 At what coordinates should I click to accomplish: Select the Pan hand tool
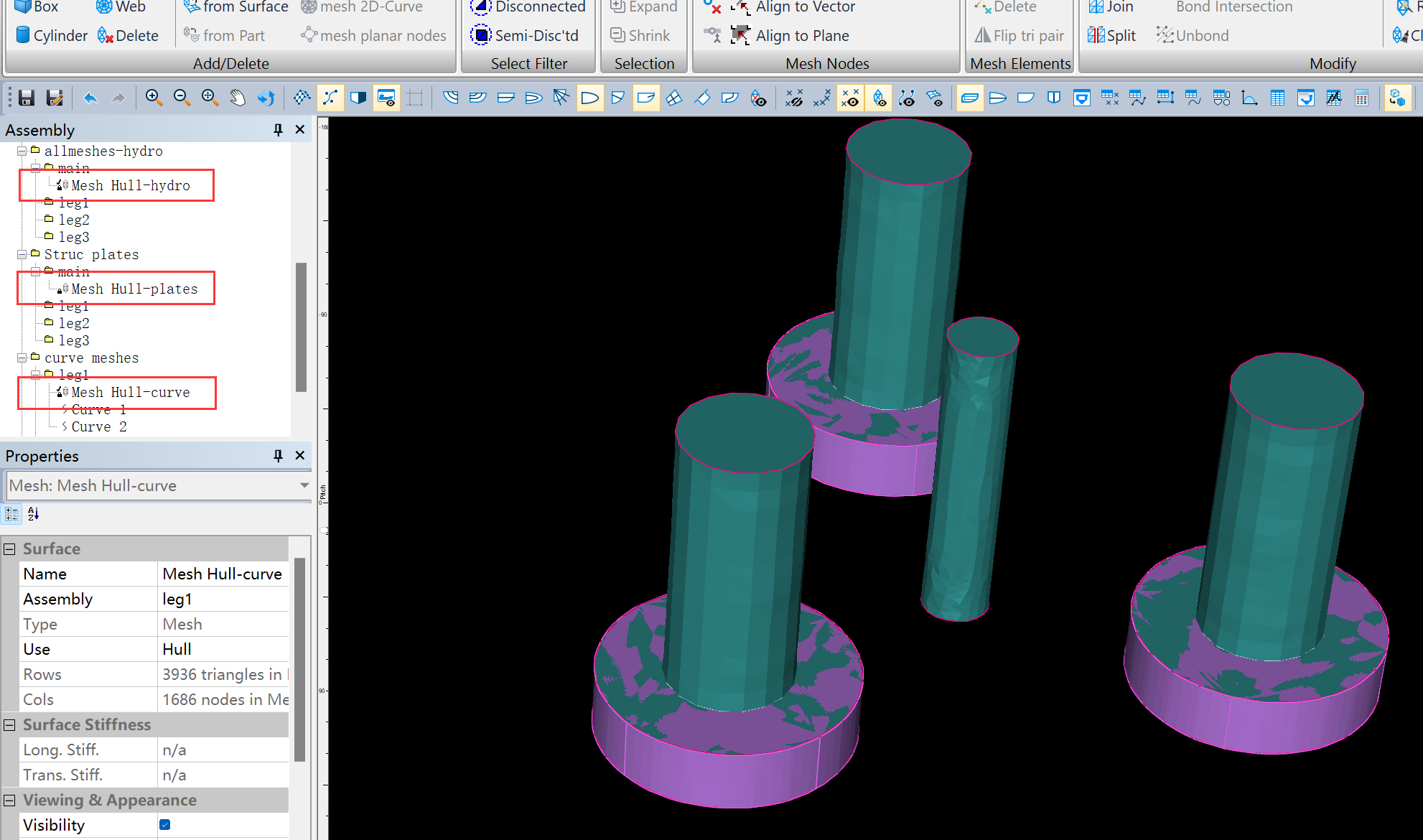[238, 98]
